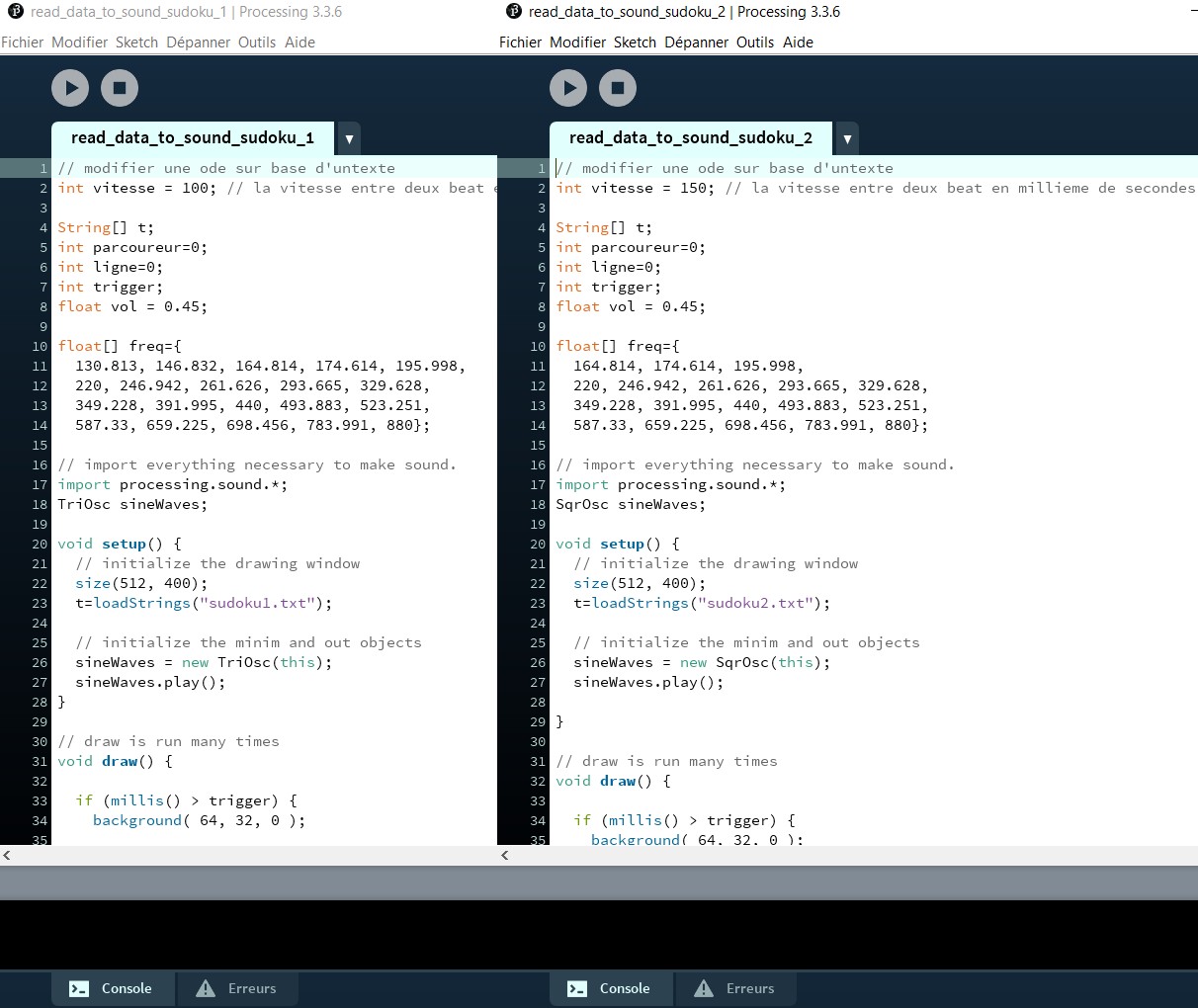
Task: Run sketch in sudoku_2 window
Action: point(568,88)
